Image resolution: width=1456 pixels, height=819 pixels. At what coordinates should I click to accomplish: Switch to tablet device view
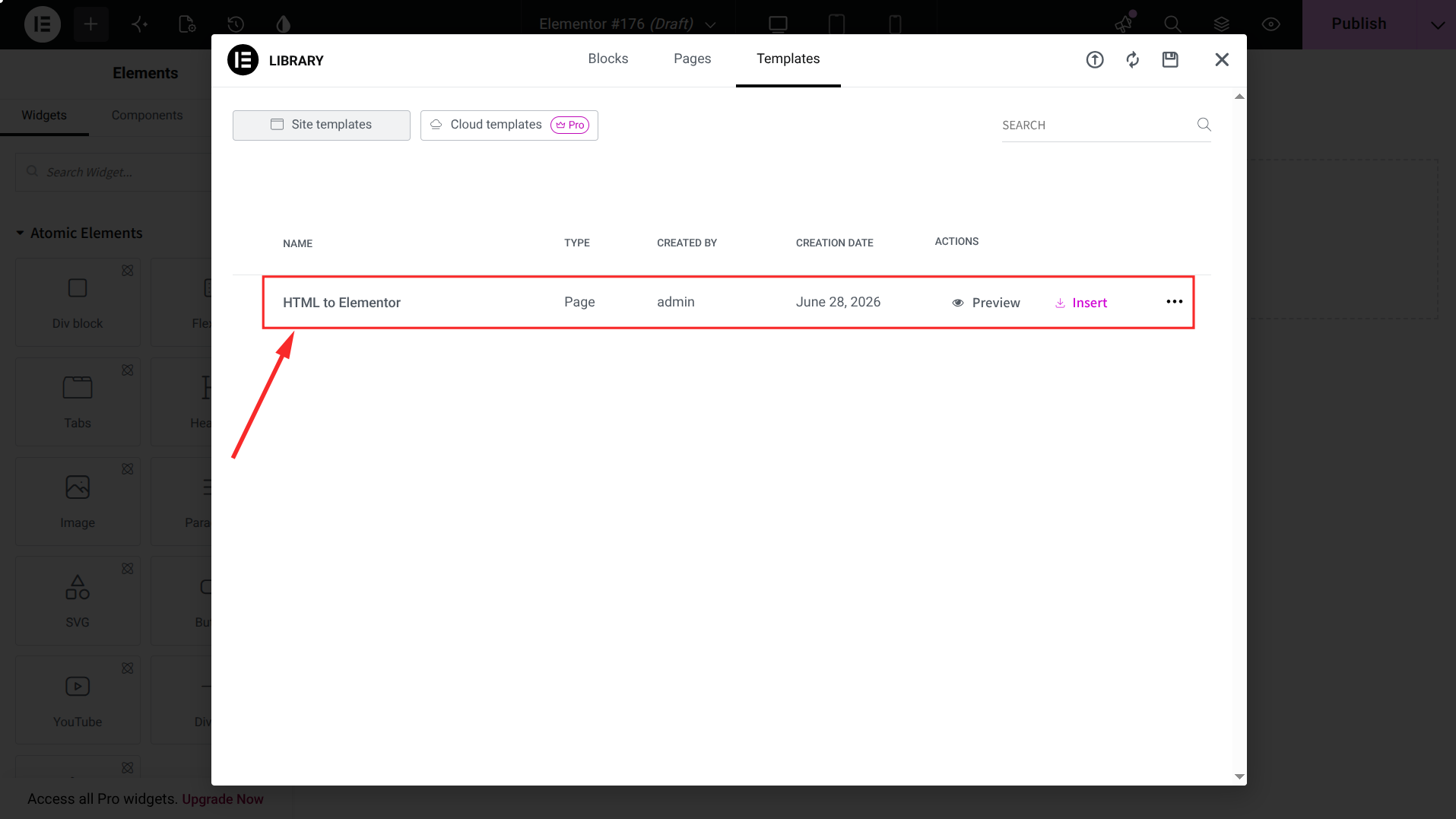point(836,24)
